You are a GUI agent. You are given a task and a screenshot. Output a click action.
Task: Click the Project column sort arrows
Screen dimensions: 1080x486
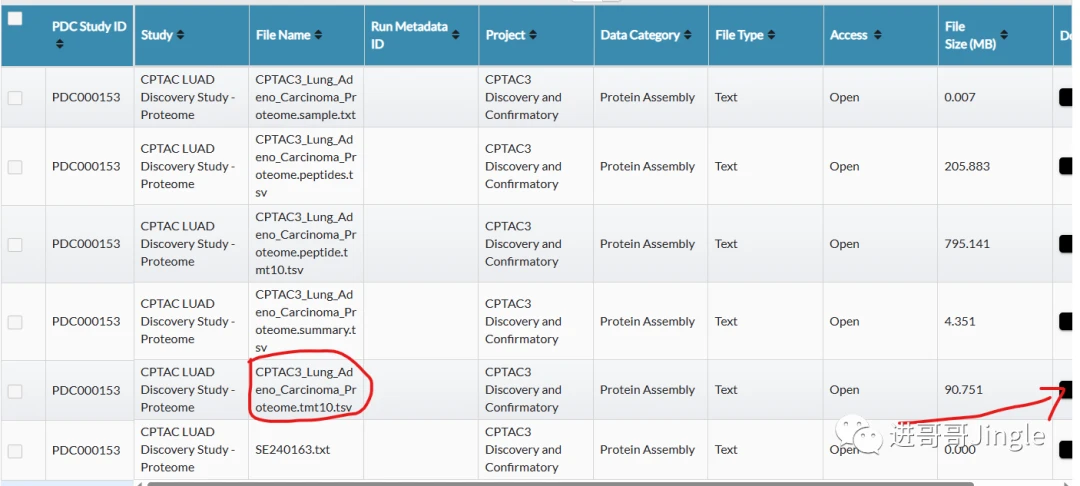pyautogui.click(x=533, y=36)
